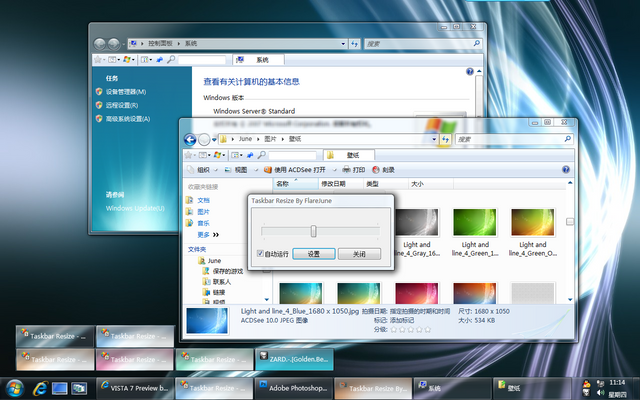The image size is (640, 400).
Task: Click the Taskbar Resize slider thumb
Action: [313, 231]
